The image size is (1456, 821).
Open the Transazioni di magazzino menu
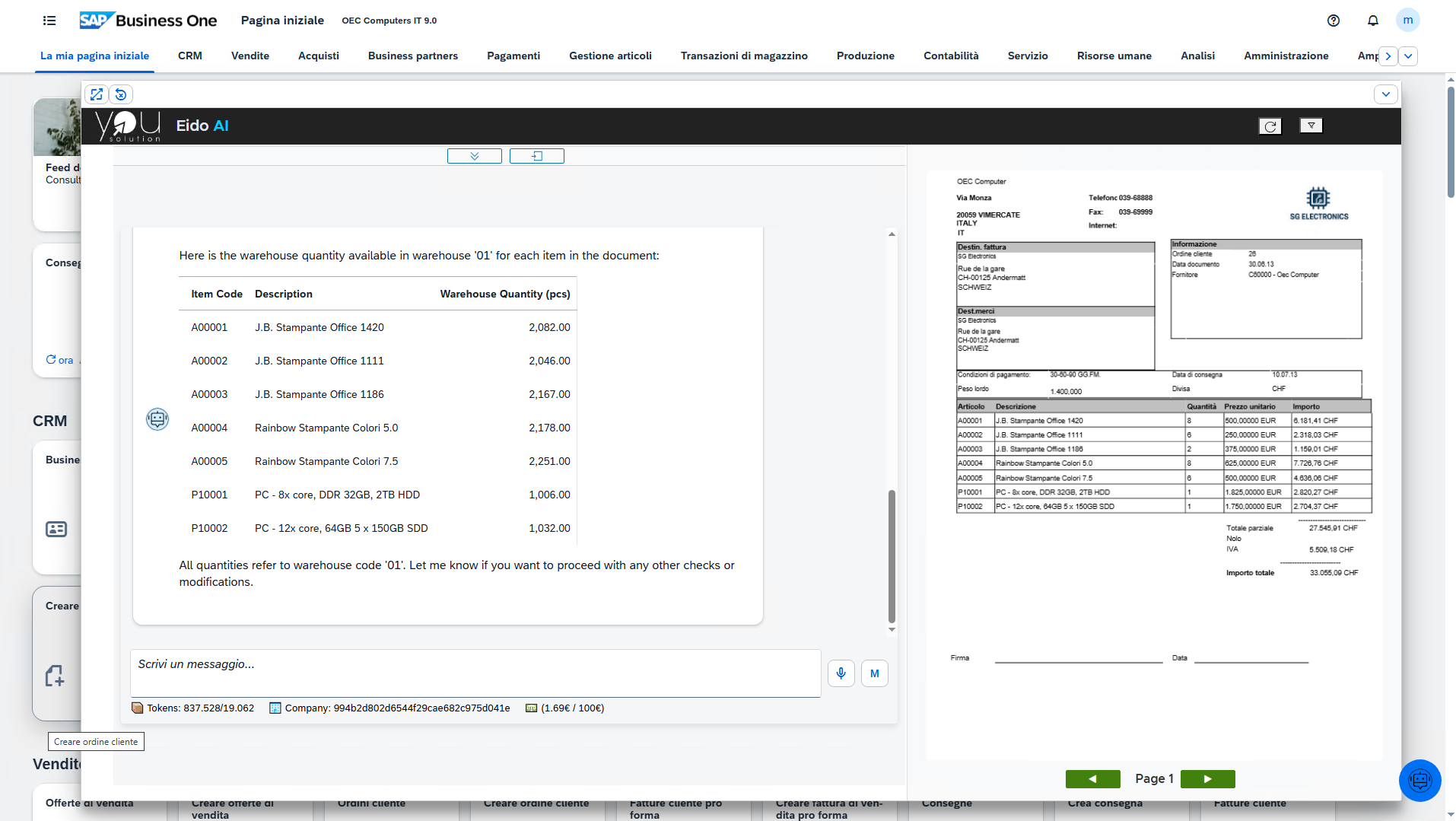click(x=744, y=56)
